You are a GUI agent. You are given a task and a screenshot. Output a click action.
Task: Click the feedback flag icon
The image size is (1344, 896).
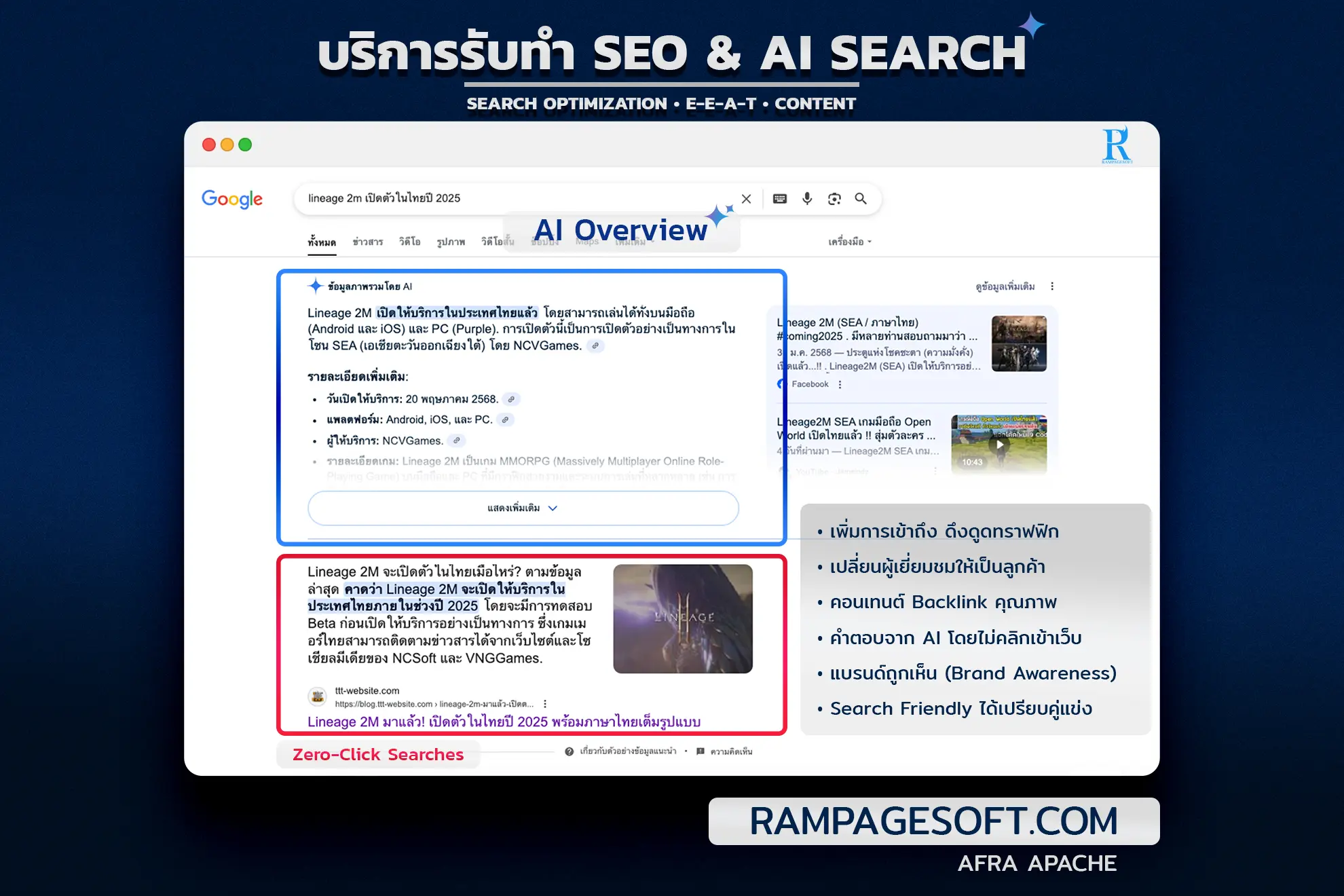(701, 751)
